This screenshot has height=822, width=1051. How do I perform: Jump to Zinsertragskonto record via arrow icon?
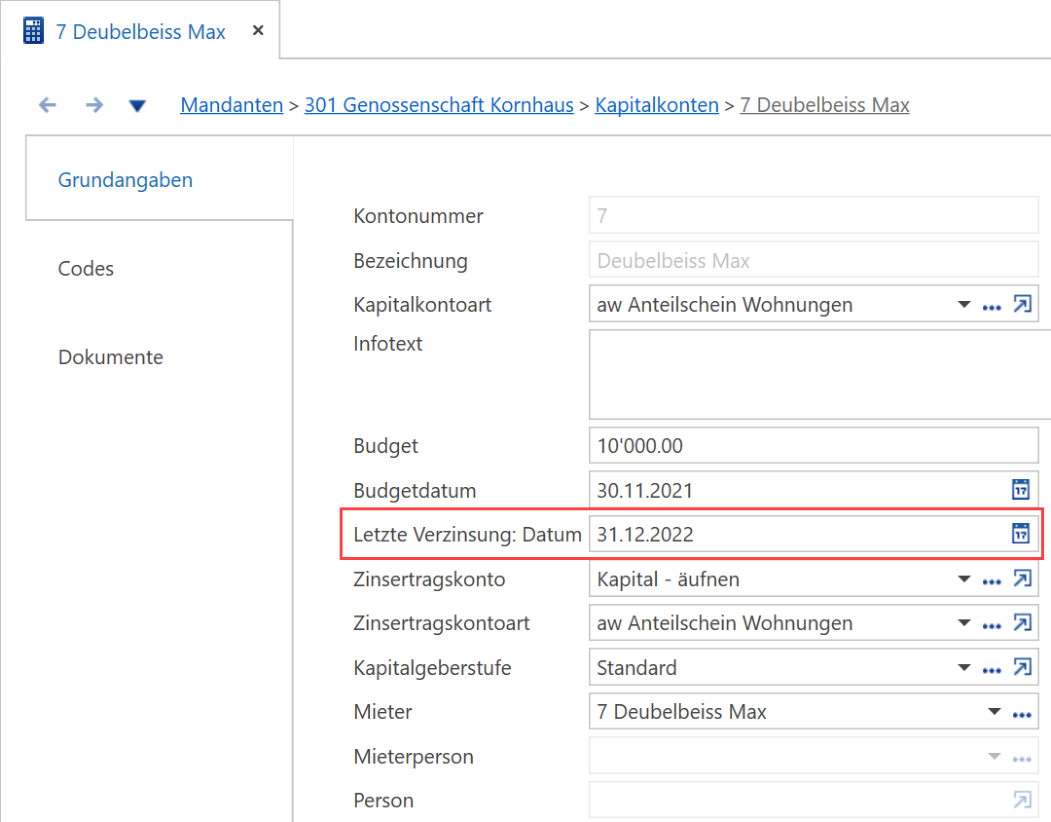(x=1022, y=578)
